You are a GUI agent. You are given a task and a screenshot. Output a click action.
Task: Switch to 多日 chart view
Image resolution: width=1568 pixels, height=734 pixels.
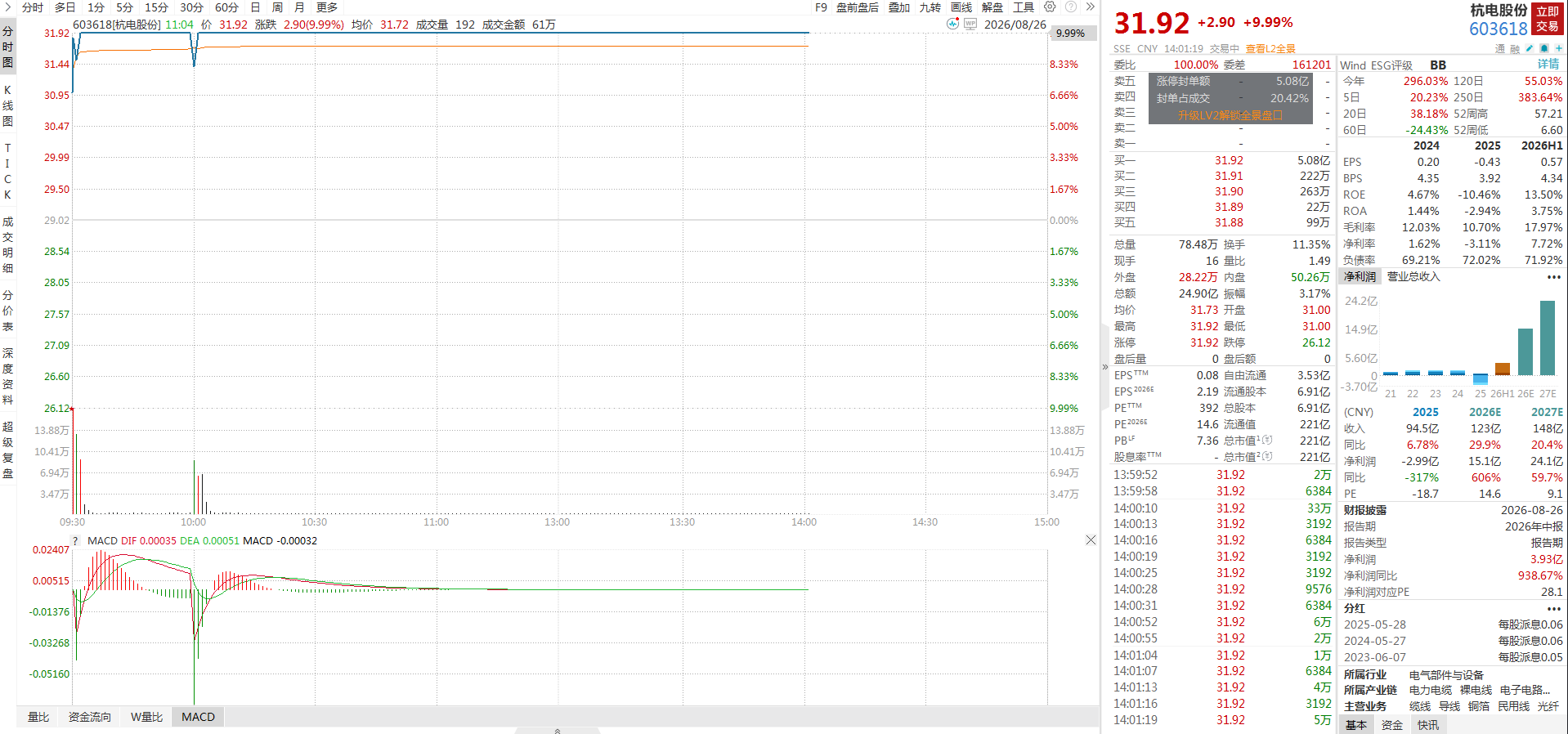[65, 7]
